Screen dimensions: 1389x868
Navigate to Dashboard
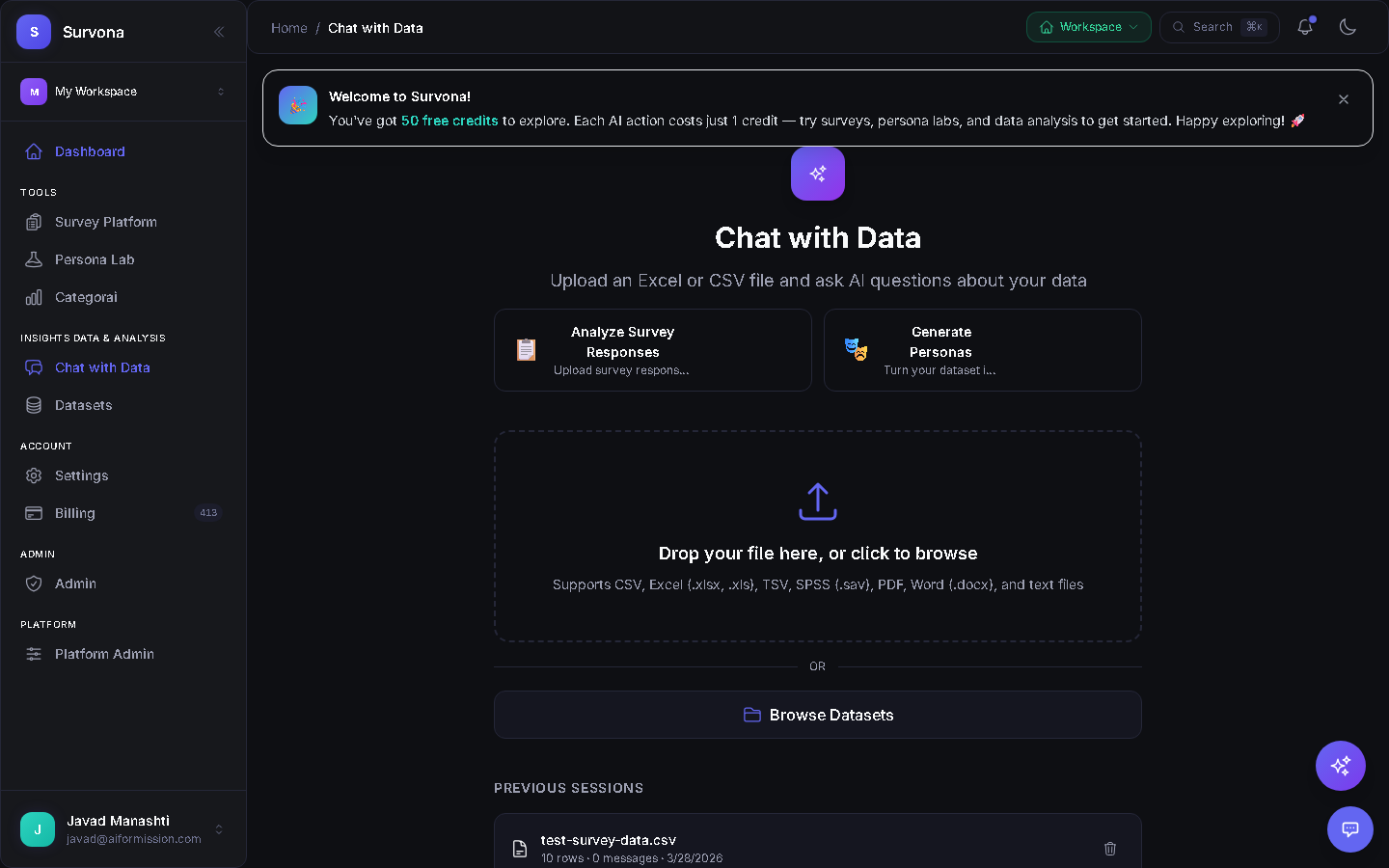pos(90,151)
